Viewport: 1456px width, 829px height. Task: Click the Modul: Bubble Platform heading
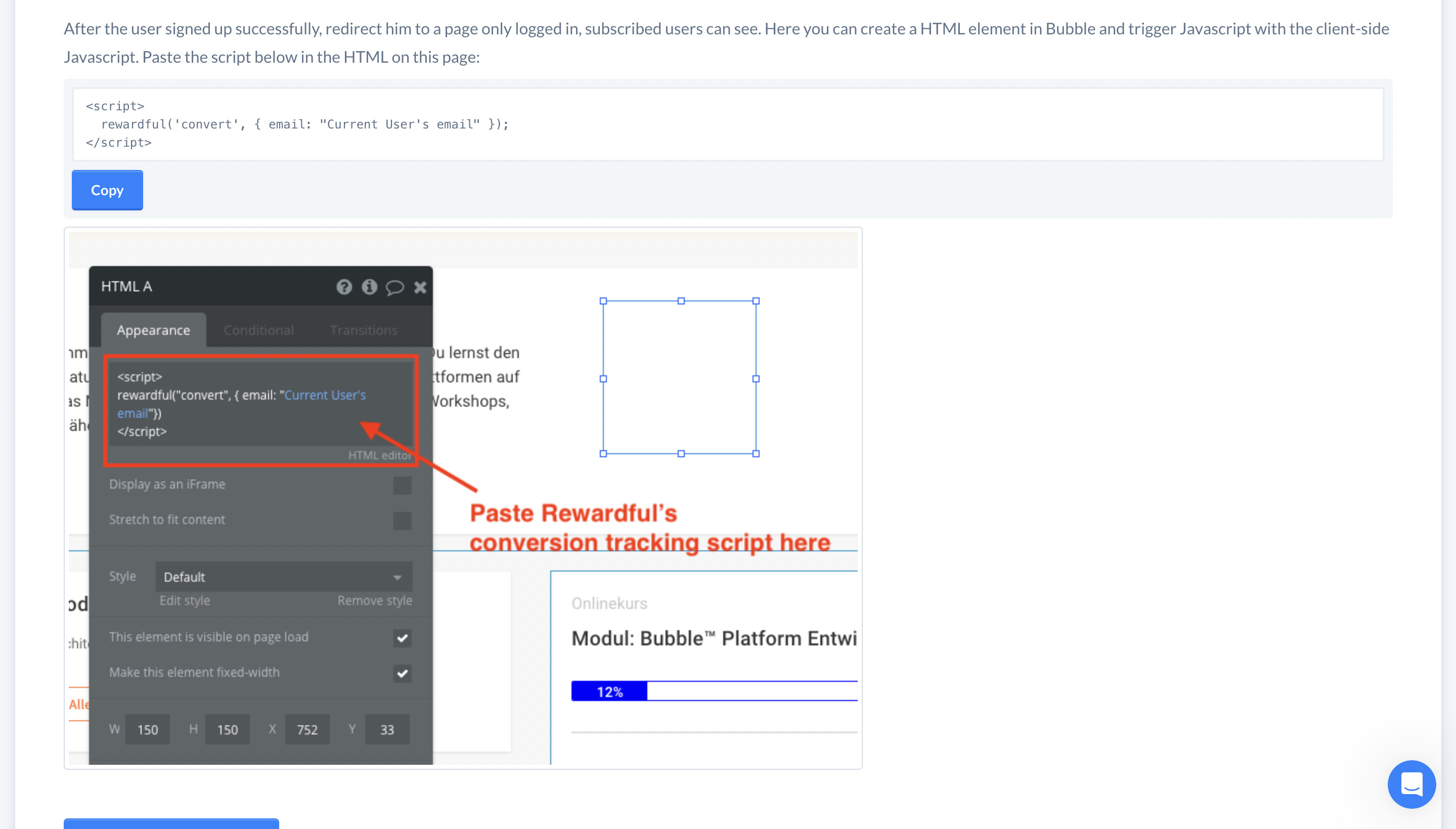(714, 638)
